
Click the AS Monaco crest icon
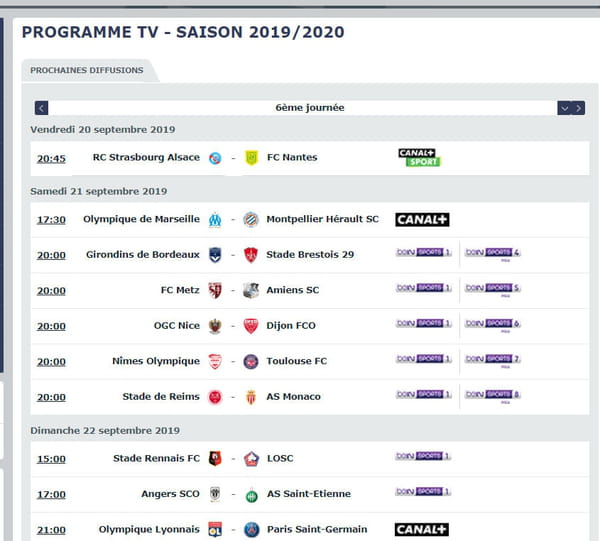(x=251, y=397)
